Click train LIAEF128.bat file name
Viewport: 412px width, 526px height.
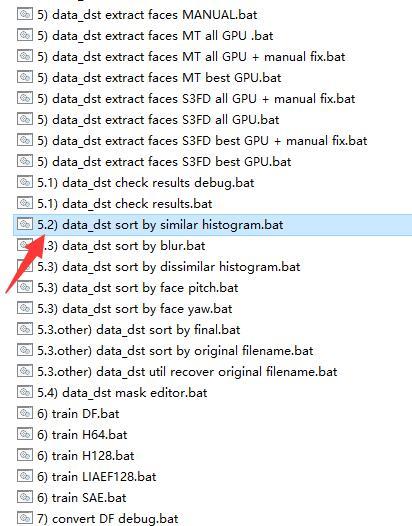coord(97,476)
